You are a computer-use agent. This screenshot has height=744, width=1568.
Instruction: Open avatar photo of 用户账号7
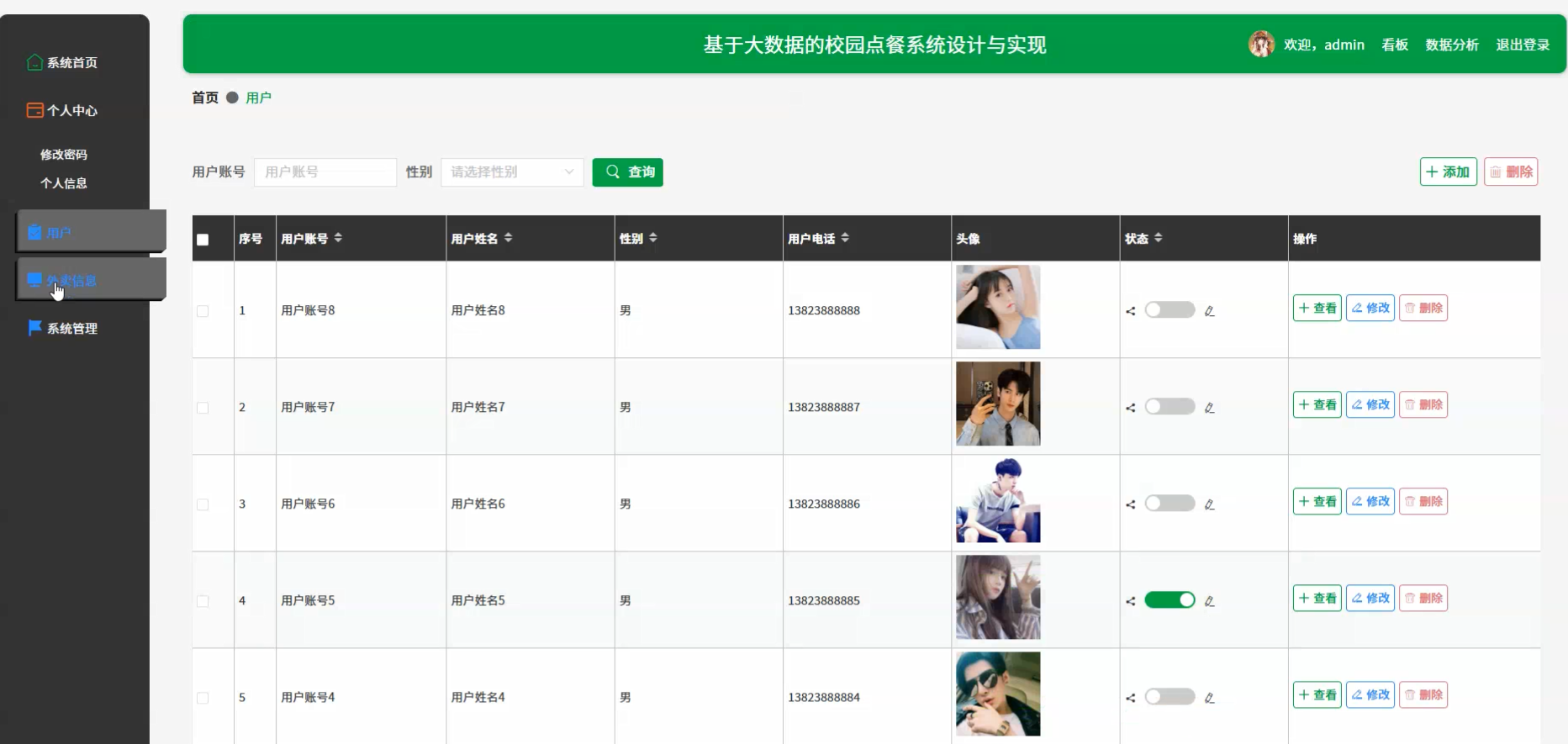(998, 404)
